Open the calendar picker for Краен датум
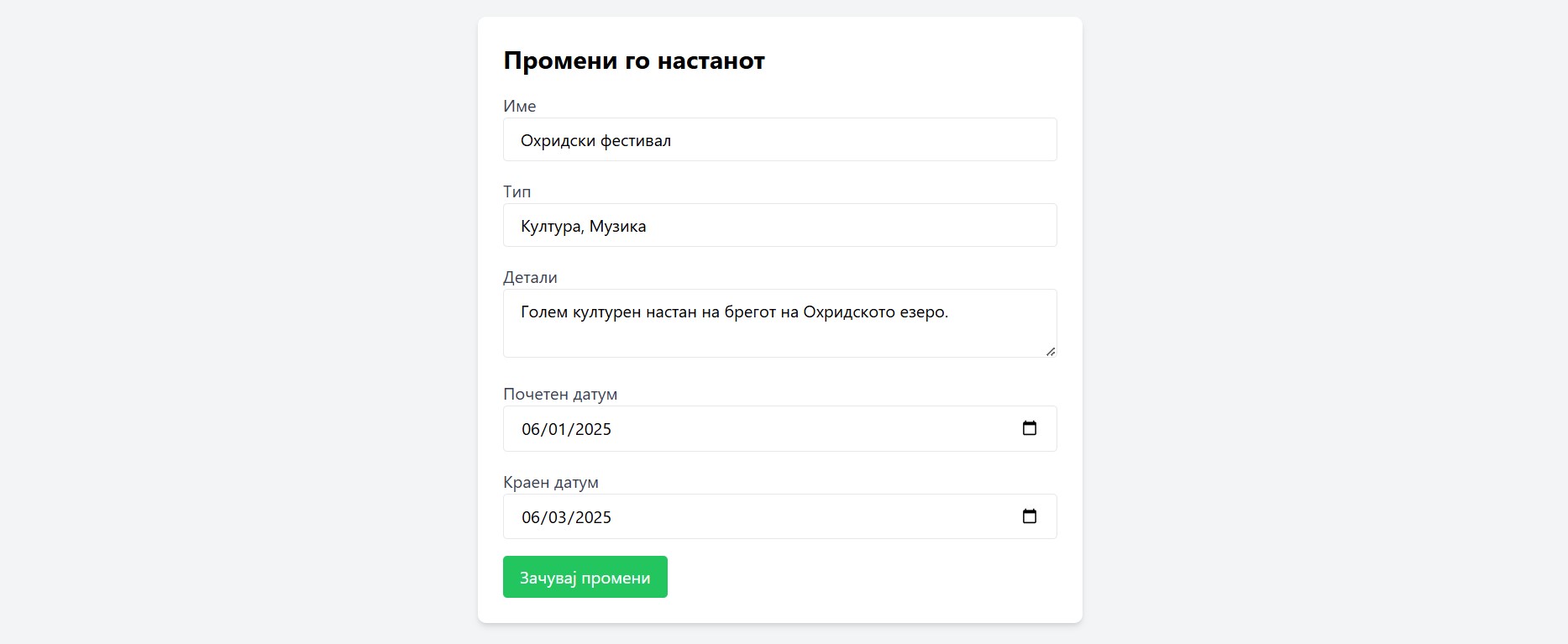1568x644 pixels. [x=1029, y=517]
